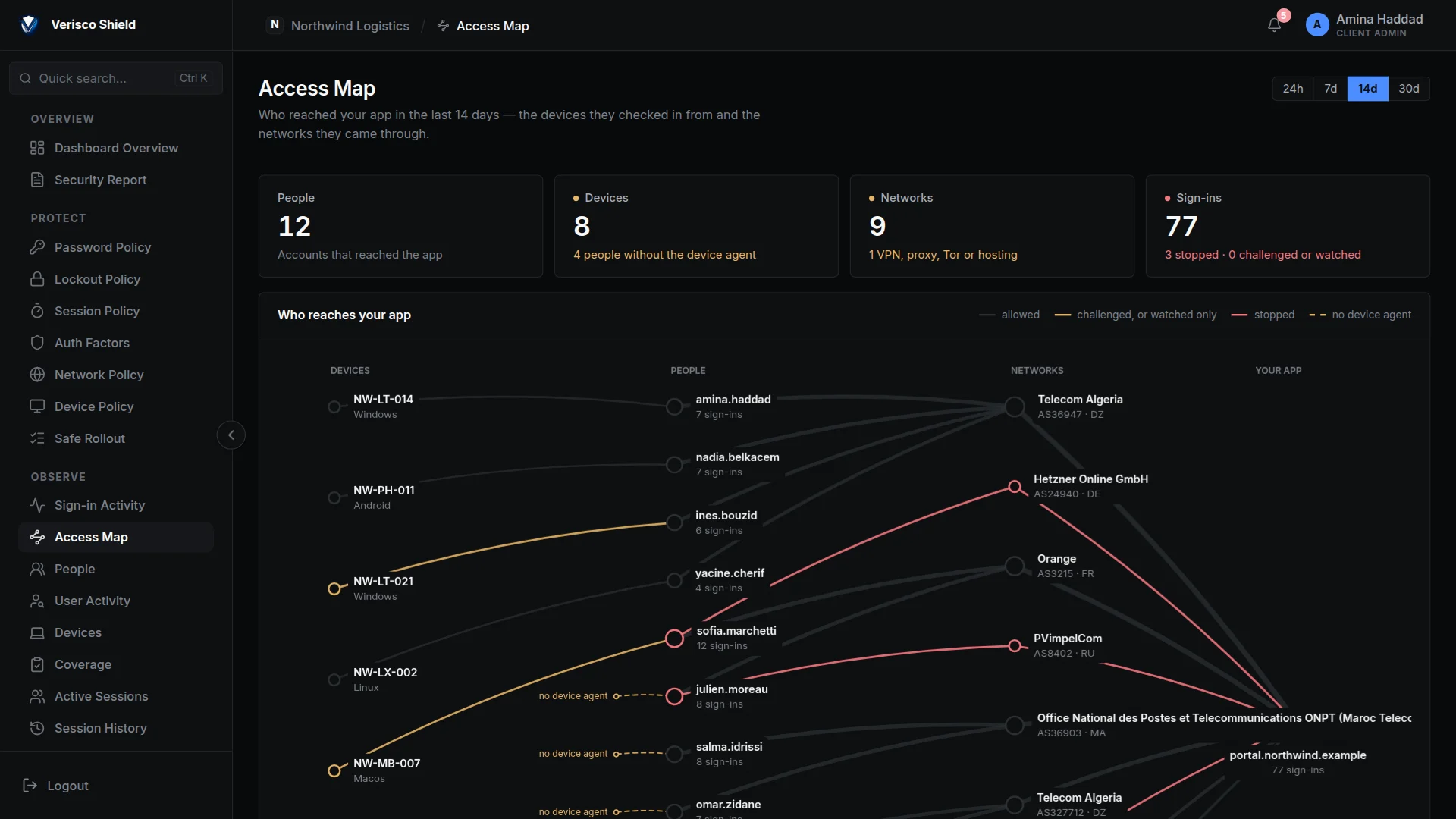Viewport: 1456px width, 819px height.
Task: Click the Verisco Shield logo icon
Action: [x=29, y=24]
